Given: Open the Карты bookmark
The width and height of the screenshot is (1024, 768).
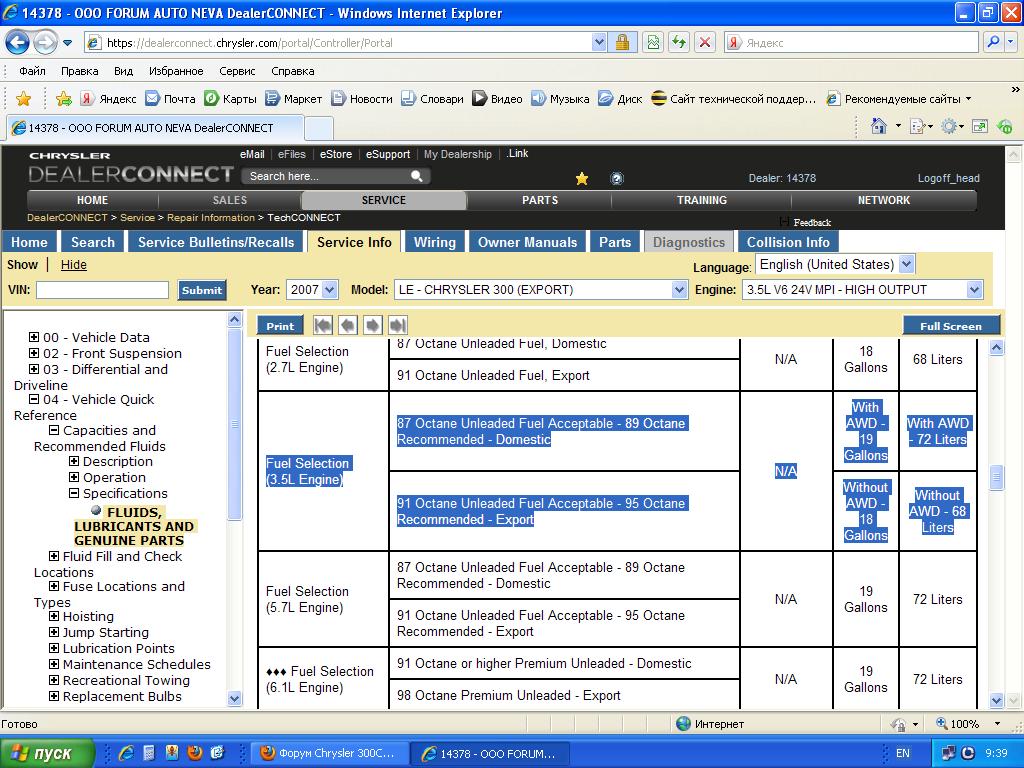Looking at the screenshot, I should tap(230, 99).
